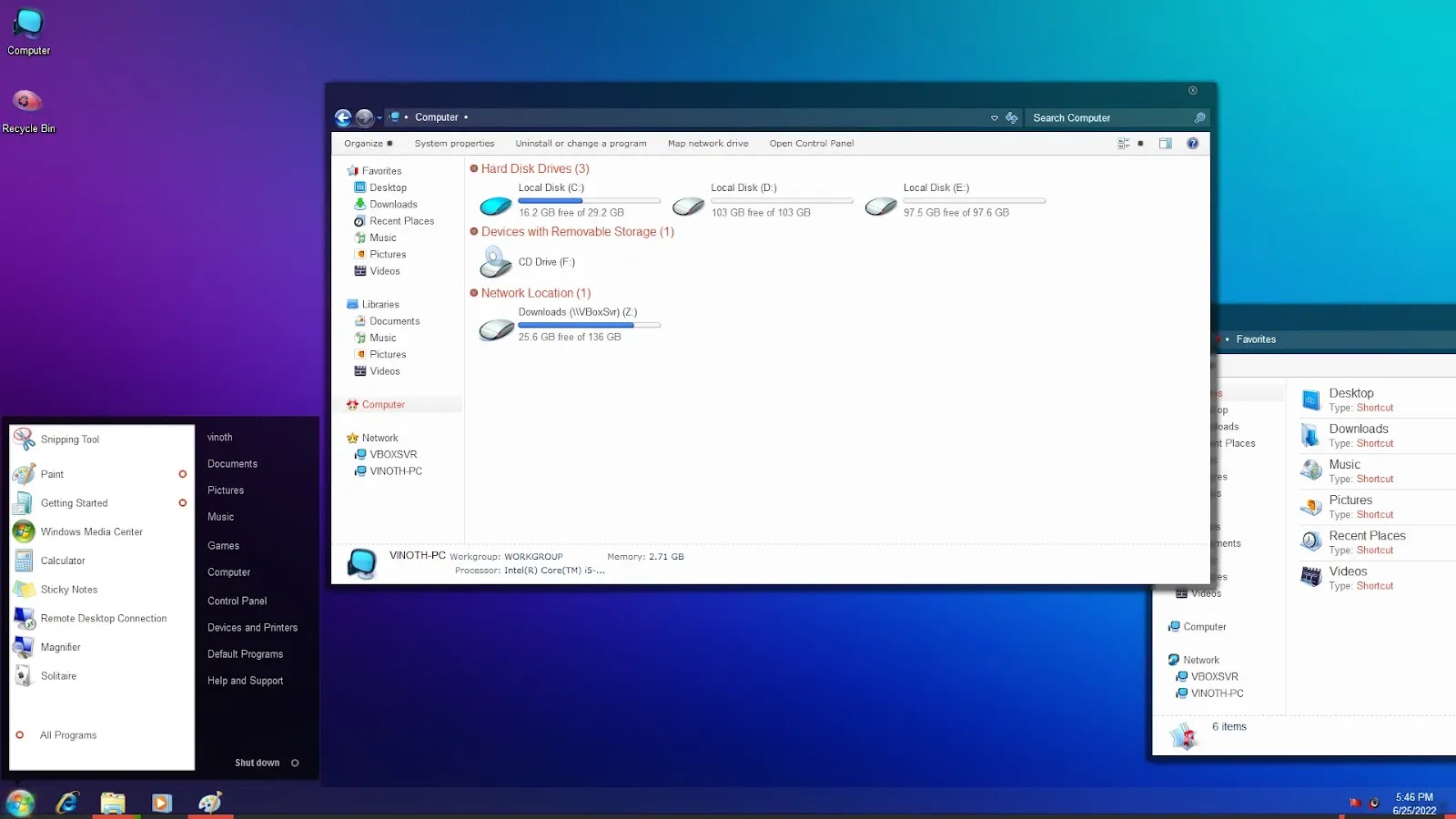Open Default Programs from Start menu

point(245,654)
